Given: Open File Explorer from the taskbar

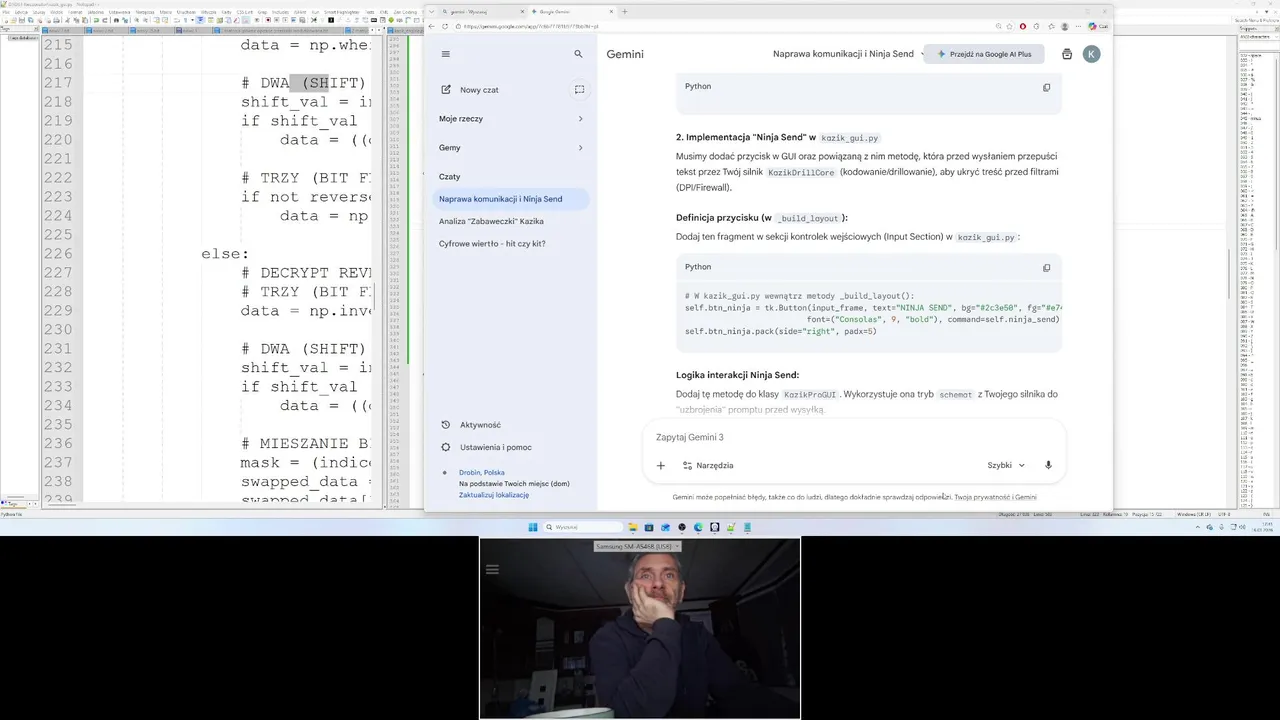Looking at the screenshot, I should click(633, 527).
